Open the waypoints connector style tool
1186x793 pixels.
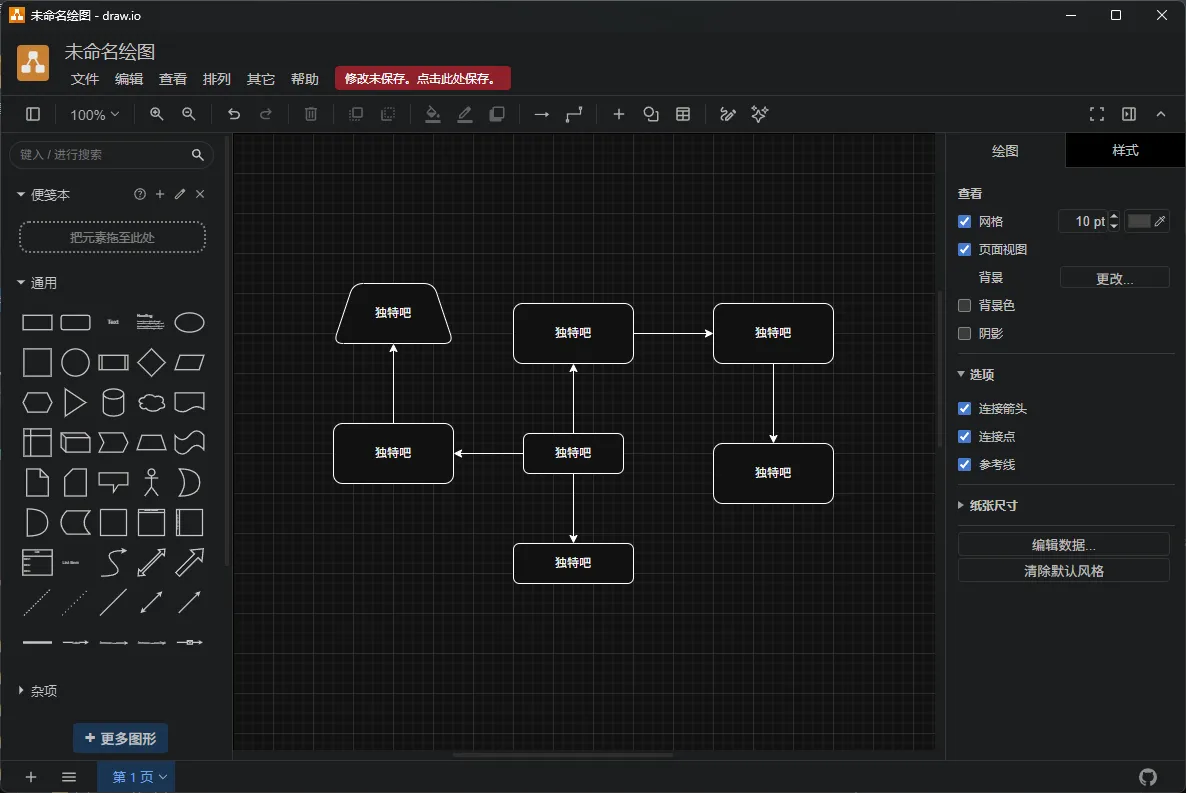point(574,114)
